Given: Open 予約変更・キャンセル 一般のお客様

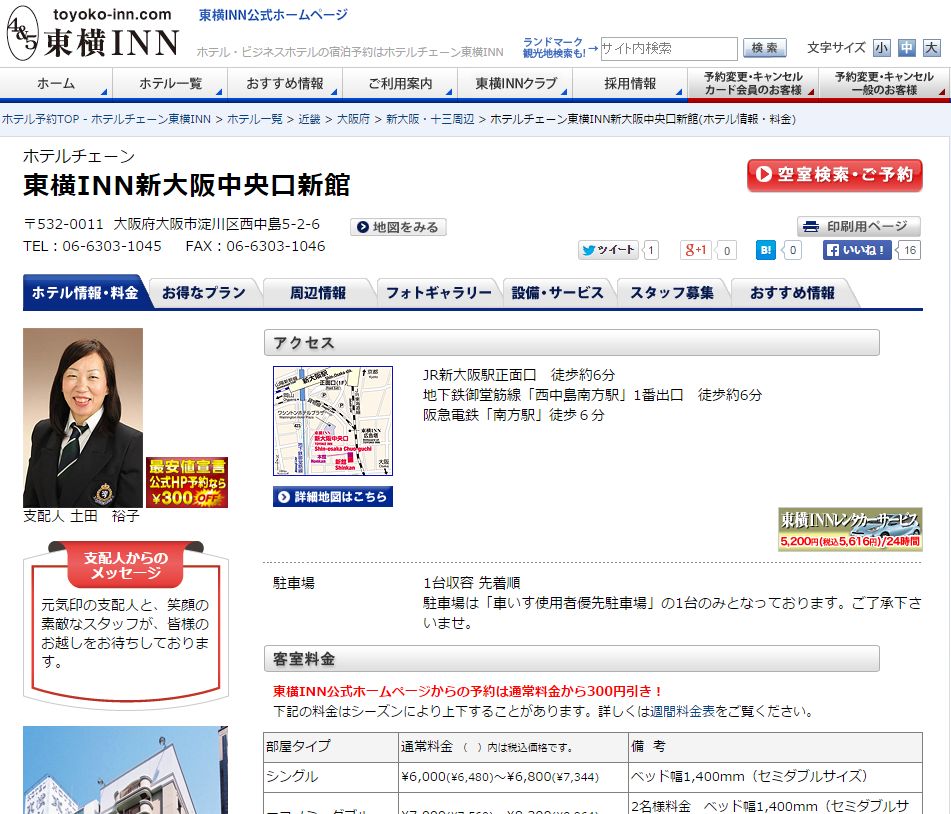Looking at the screenshot, I should (x=884, y=83).
